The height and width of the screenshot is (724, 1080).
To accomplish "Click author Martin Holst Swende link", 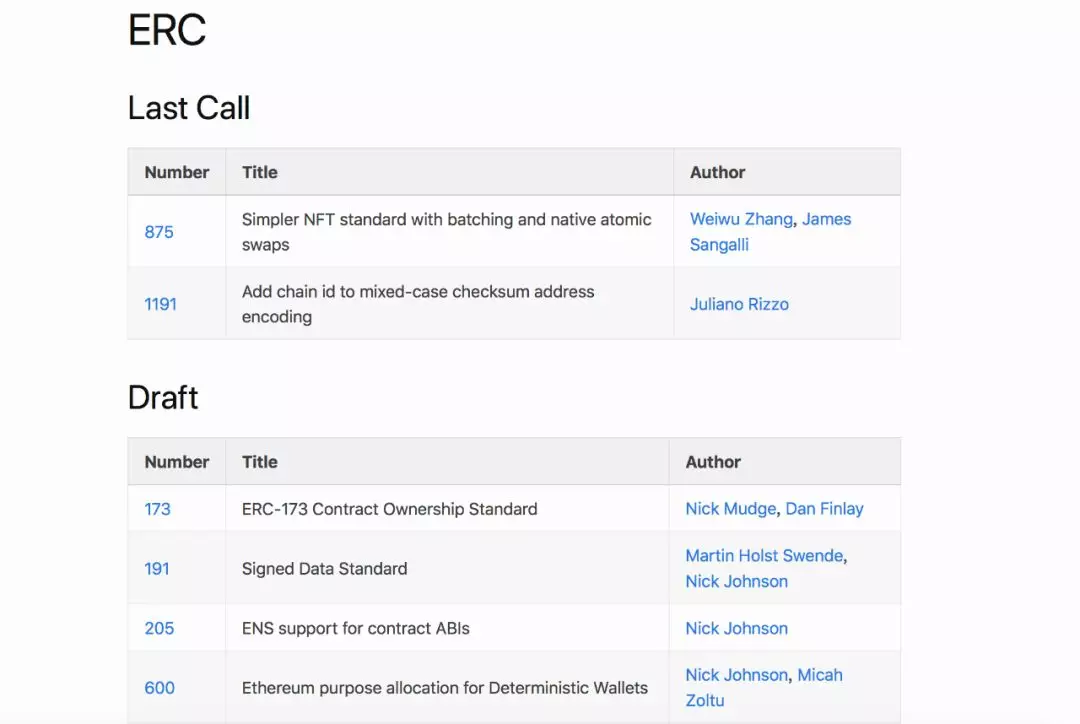I will coord(764,556).
